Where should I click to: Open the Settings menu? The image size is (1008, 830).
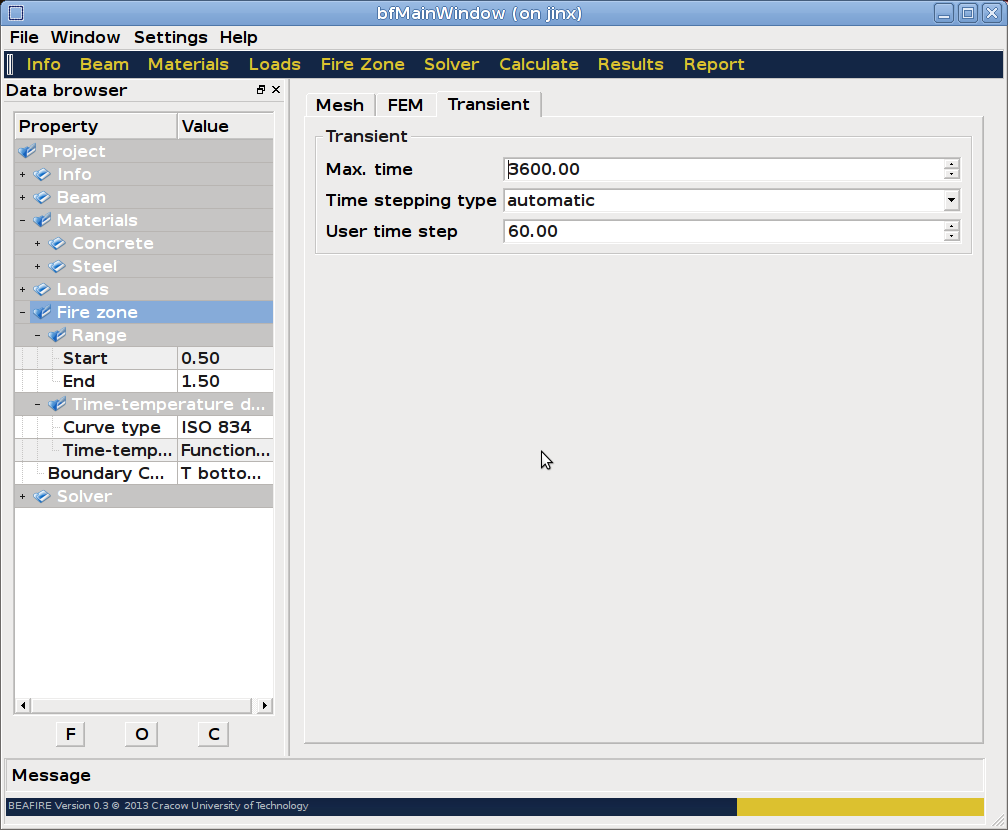click(x=170, y=37)
